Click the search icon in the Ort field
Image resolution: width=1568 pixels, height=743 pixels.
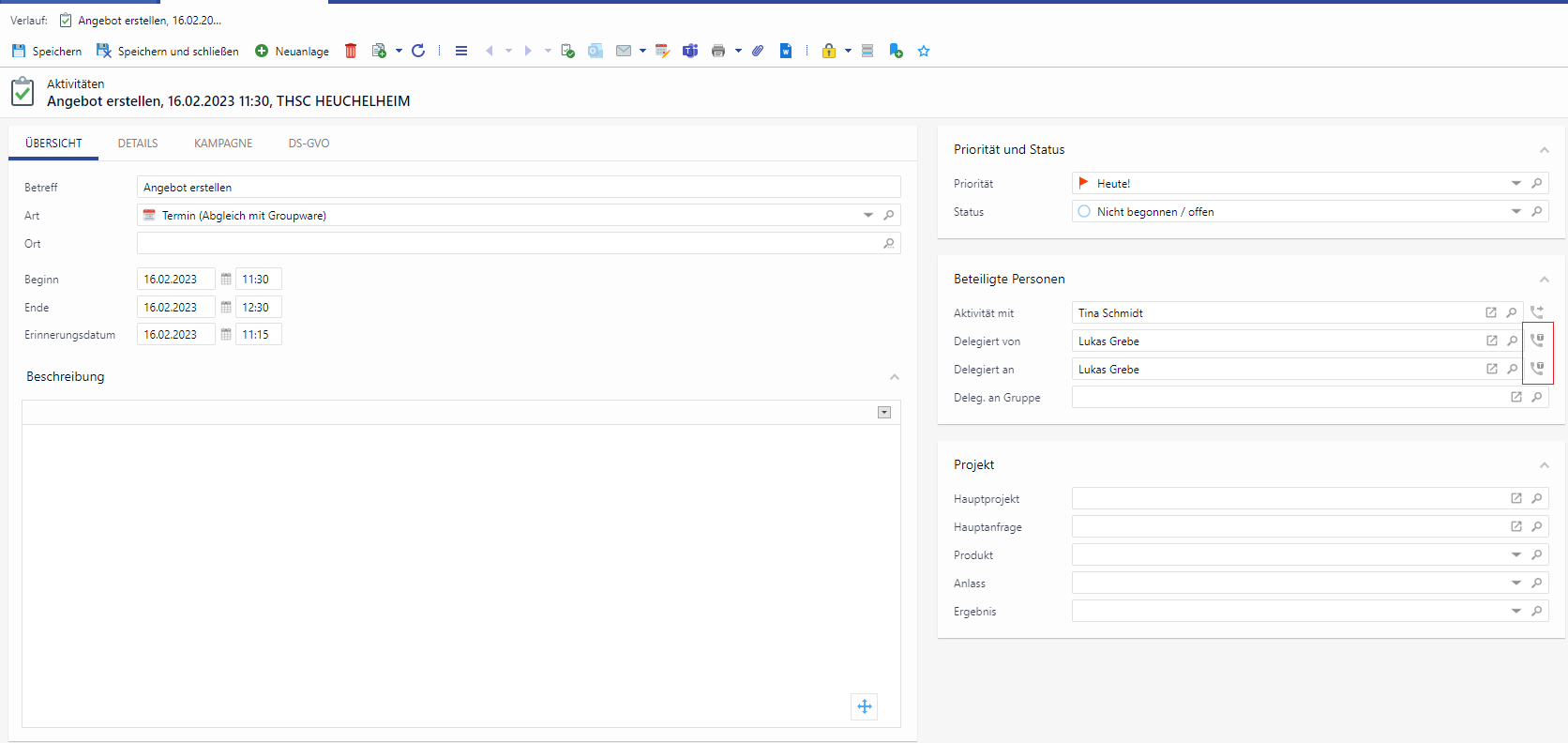[889, 244]
